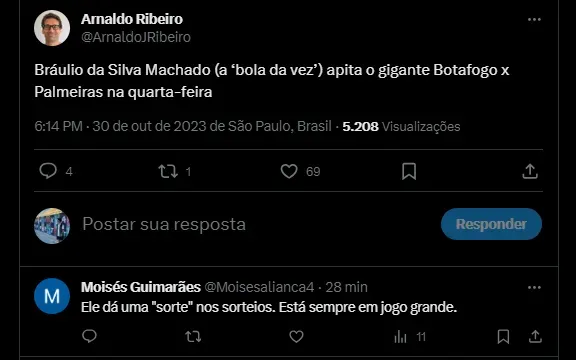View analytics on reply with 11 views
Image resolution: width=576 pixels, height=360 pixels.
click(400, 336)
